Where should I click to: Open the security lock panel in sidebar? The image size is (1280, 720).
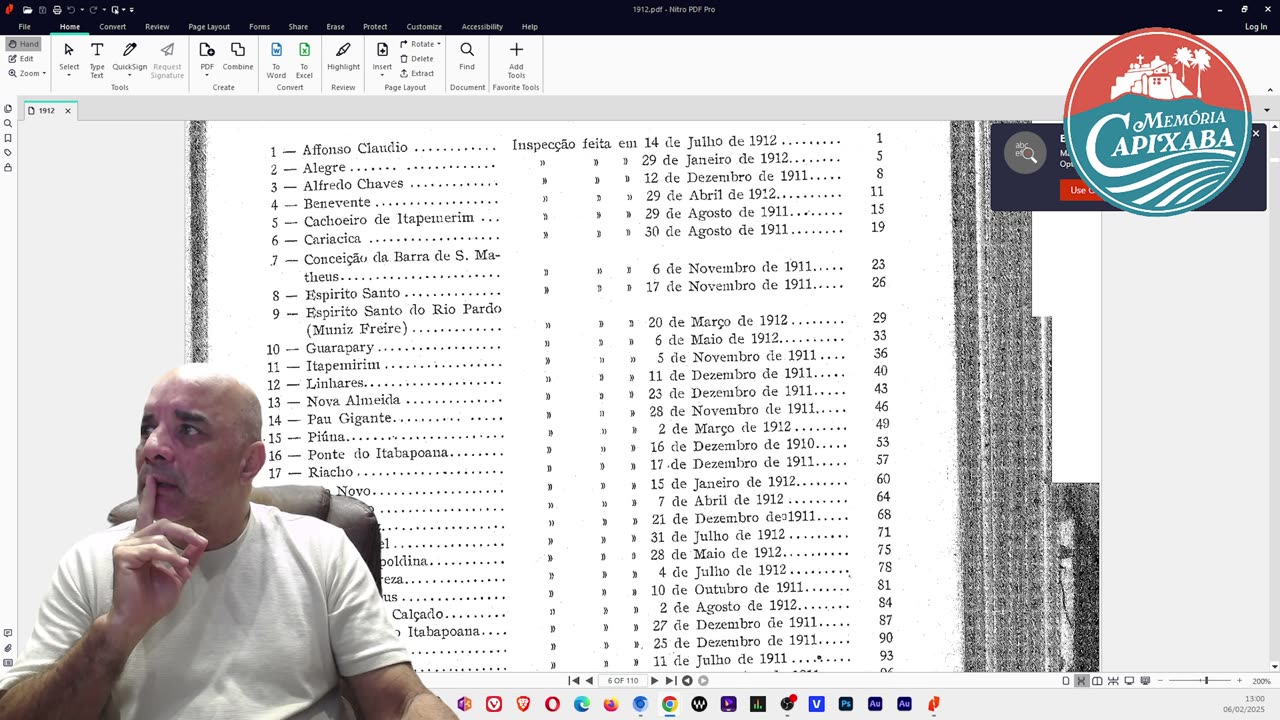[8, 167]
